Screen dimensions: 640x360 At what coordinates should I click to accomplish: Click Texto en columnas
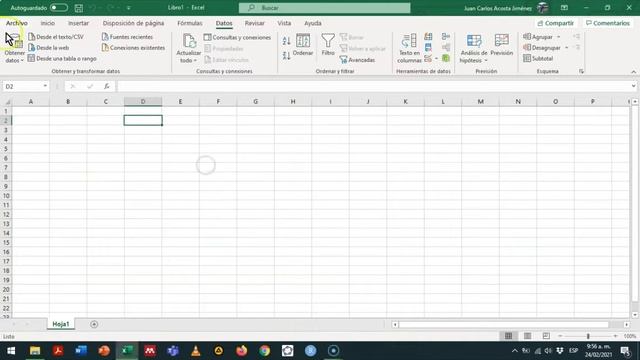[409, 48]
